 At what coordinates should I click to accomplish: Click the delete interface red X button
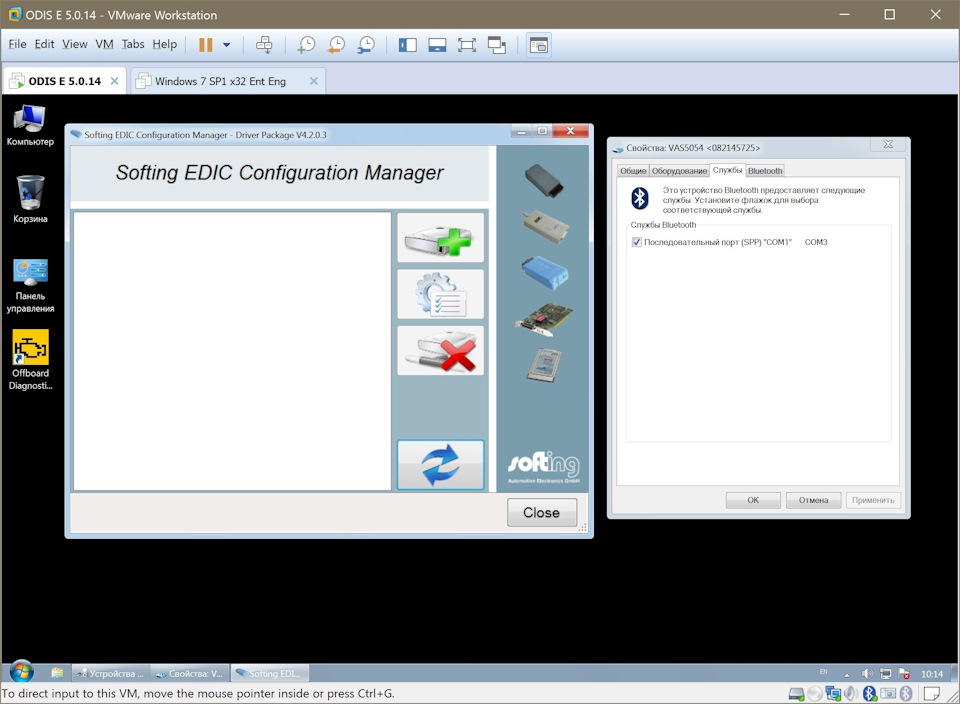(x=440, y=351)
